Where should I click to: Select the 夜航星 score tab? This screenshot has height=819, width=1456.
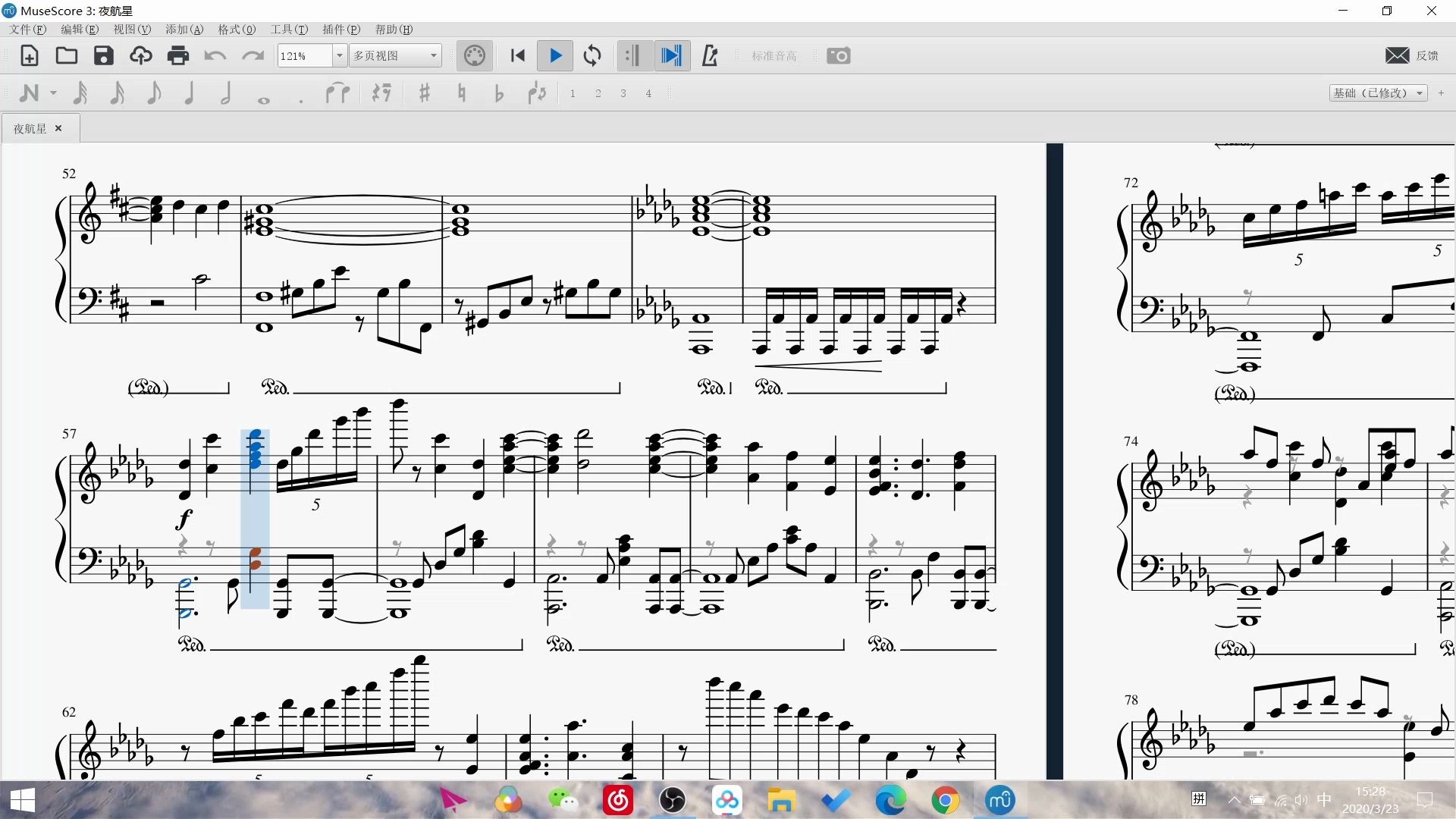30,128
